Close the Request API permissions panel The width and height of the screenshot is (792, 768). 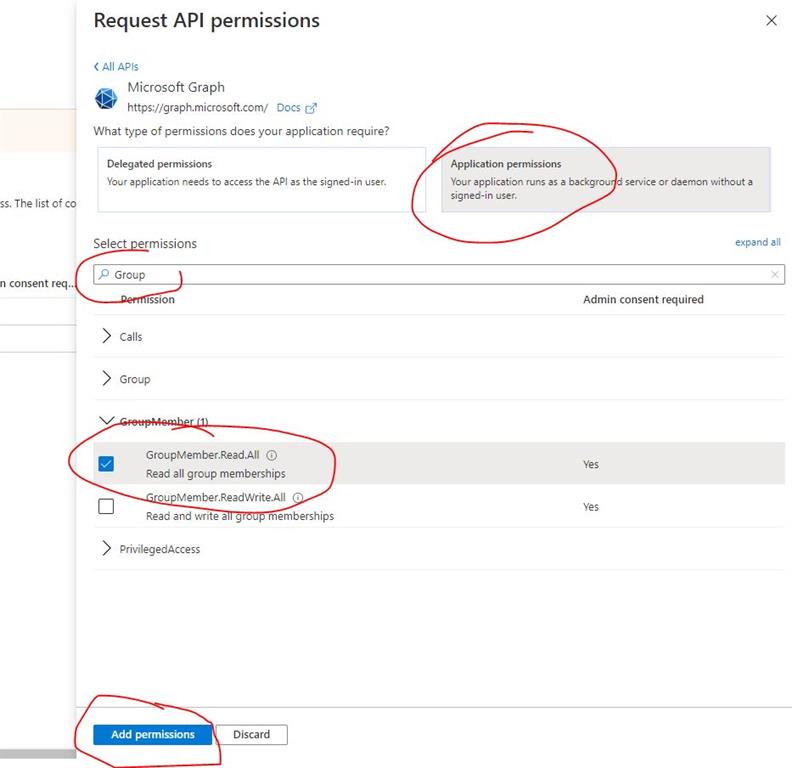click(x=771, y=21)
